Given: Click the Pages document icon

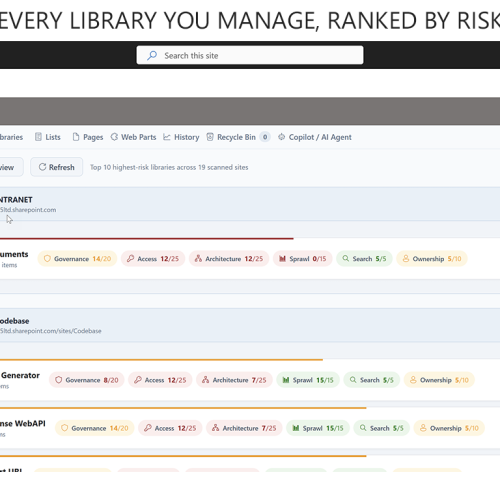Looking at the screenshot, I should 76,137.
